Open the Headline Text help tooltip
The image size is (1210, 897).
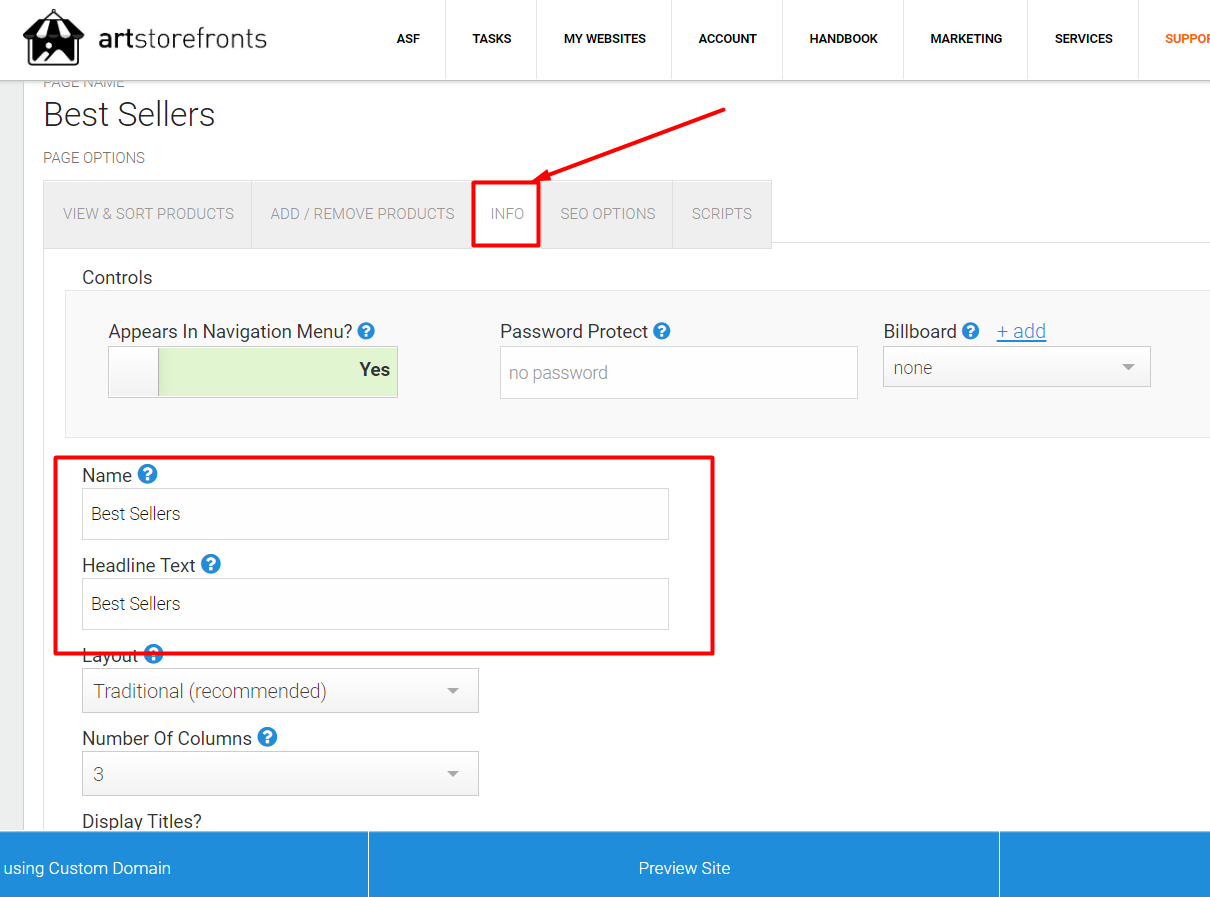[211, 564]
